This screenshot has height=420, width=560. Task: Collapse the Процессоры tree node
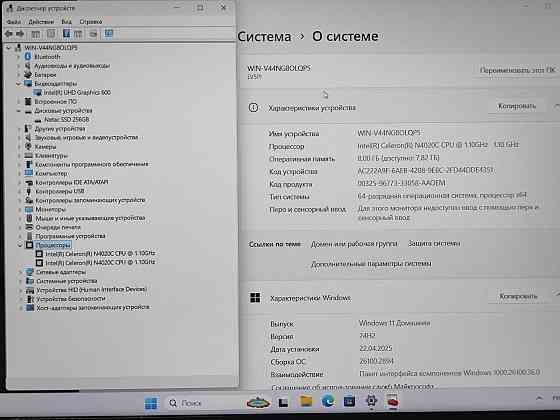[x=20, y=245]
